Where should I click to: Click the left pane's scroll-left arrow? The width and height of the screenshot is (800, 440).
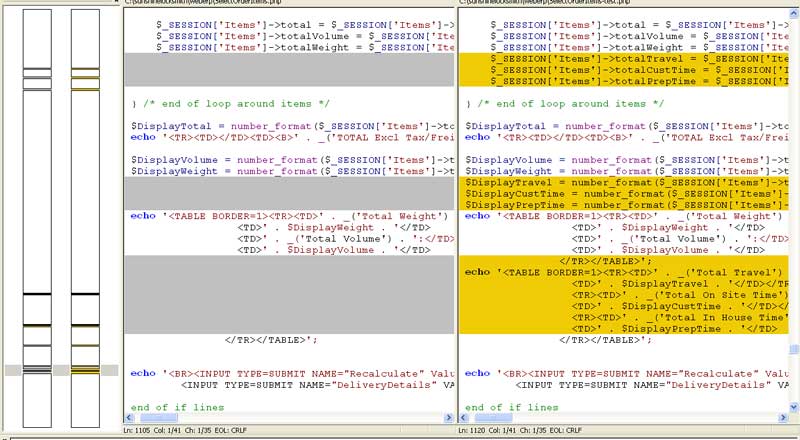point(129,418)
